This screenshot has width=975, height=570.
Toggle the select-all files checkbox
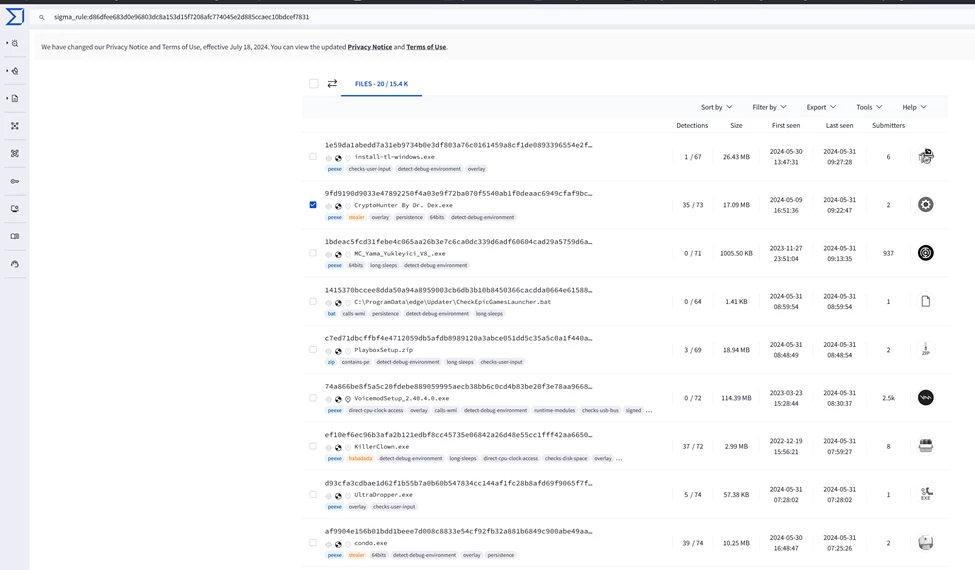tap(313, 83)
